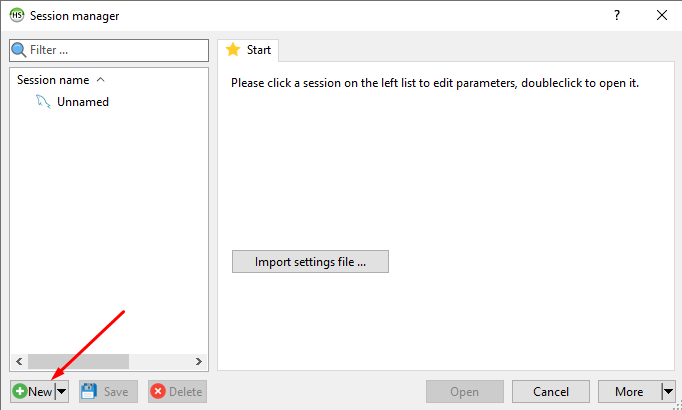This screenshot has height=410, width=682.
Task: Close the Session manager window
Action: coord(661,15)
